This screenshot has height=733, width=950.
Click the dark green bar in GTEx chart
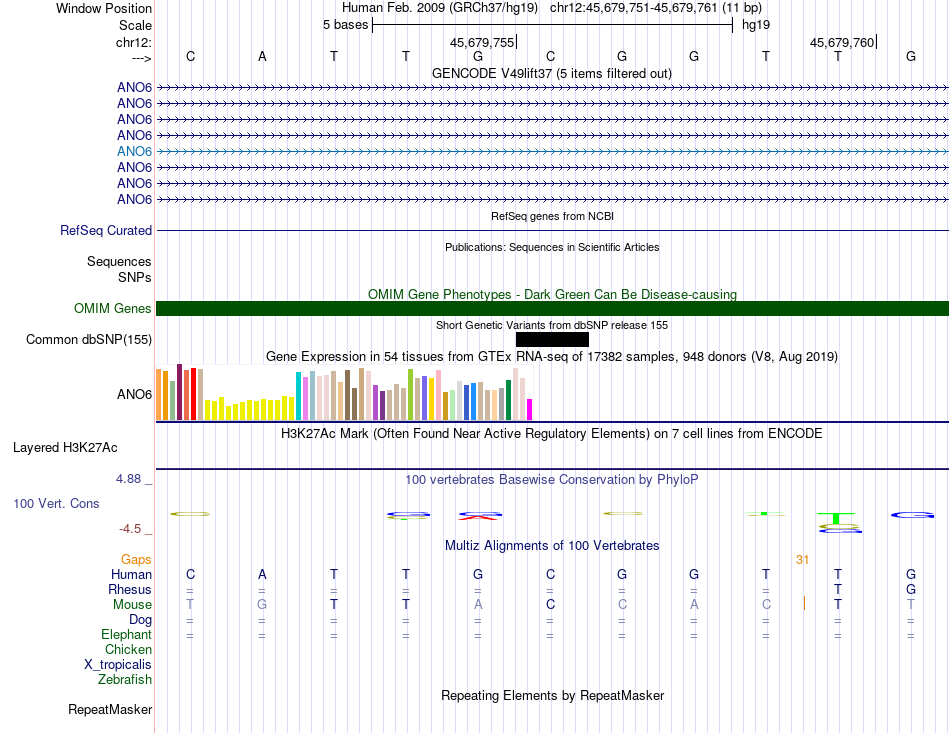508,400
